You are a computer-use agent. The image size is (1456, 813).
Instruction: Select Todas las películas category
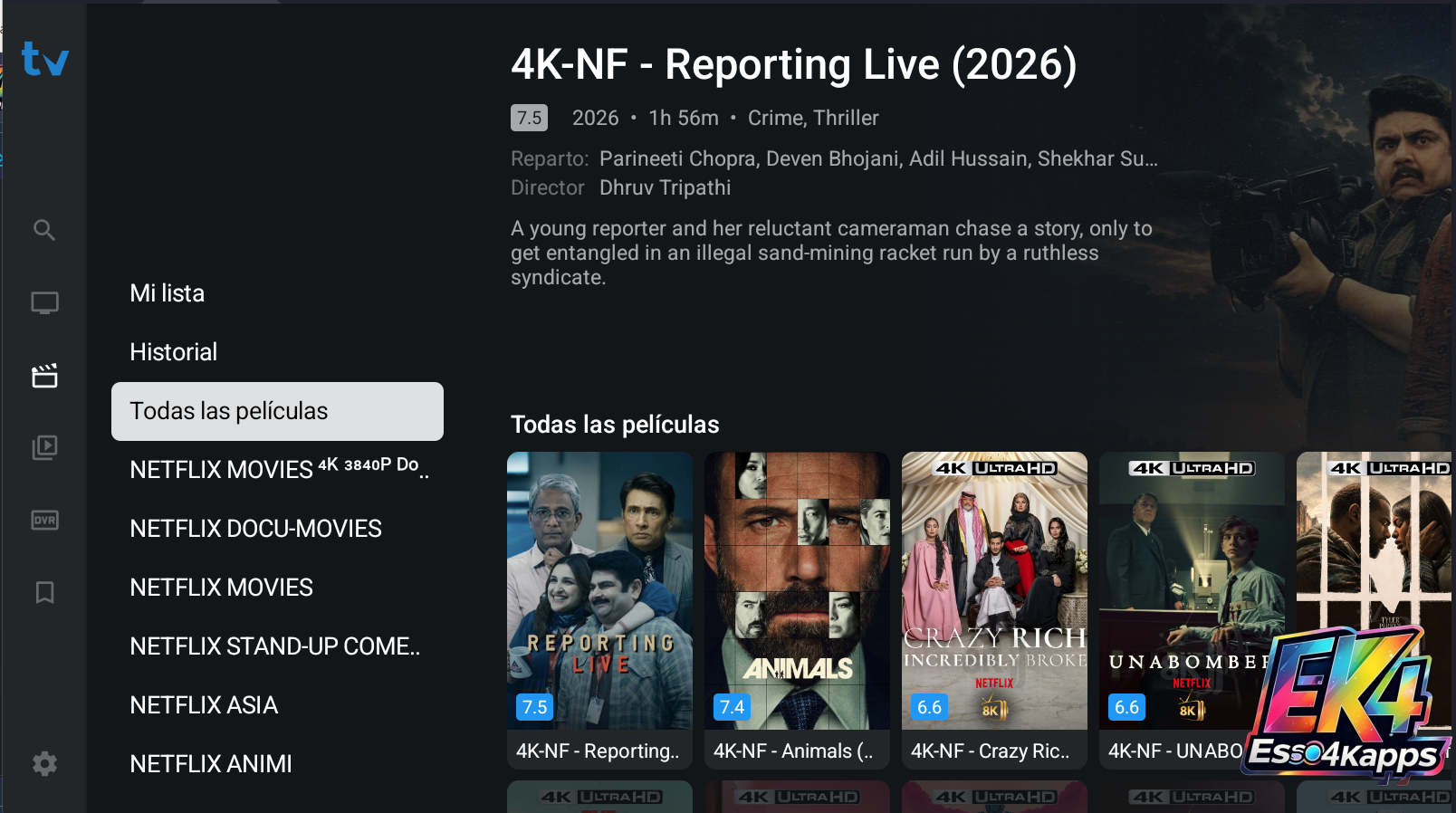click(x=277, y=411)
